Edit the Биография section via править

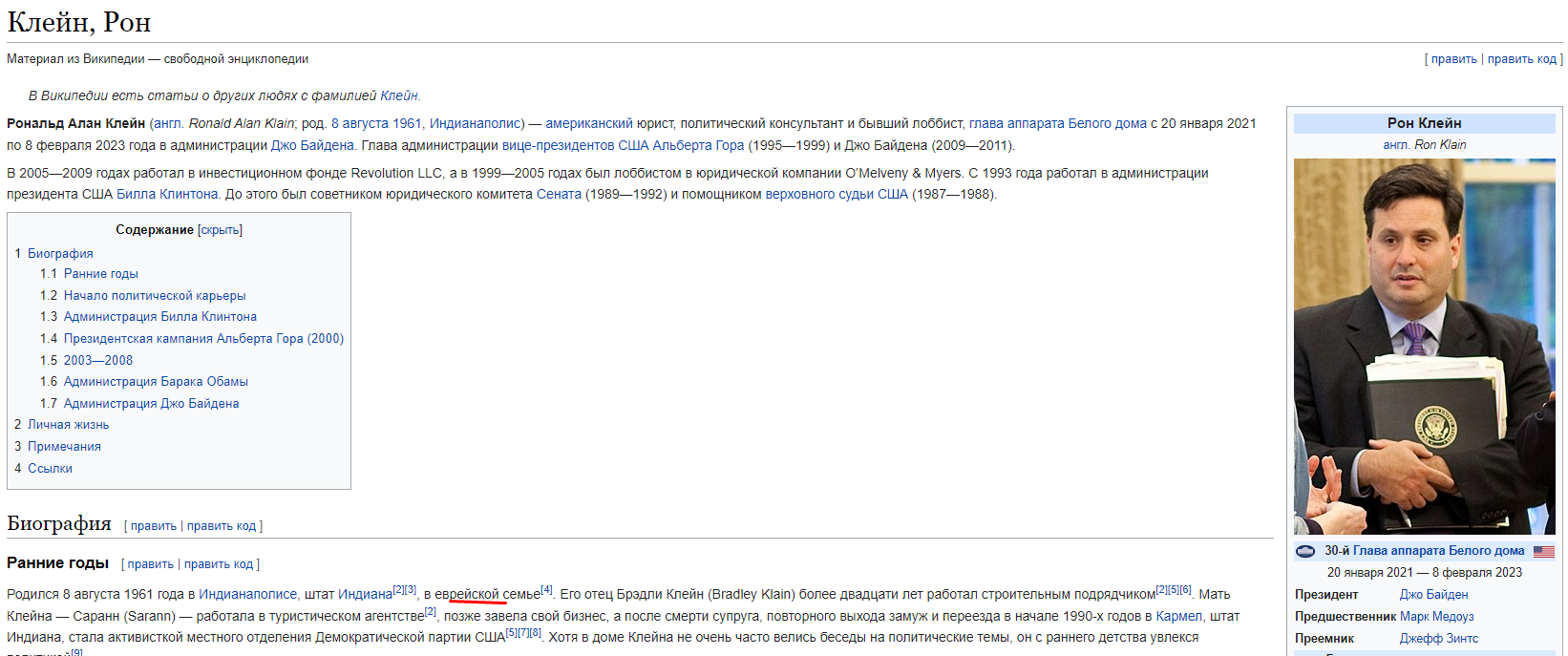[153, 526]
